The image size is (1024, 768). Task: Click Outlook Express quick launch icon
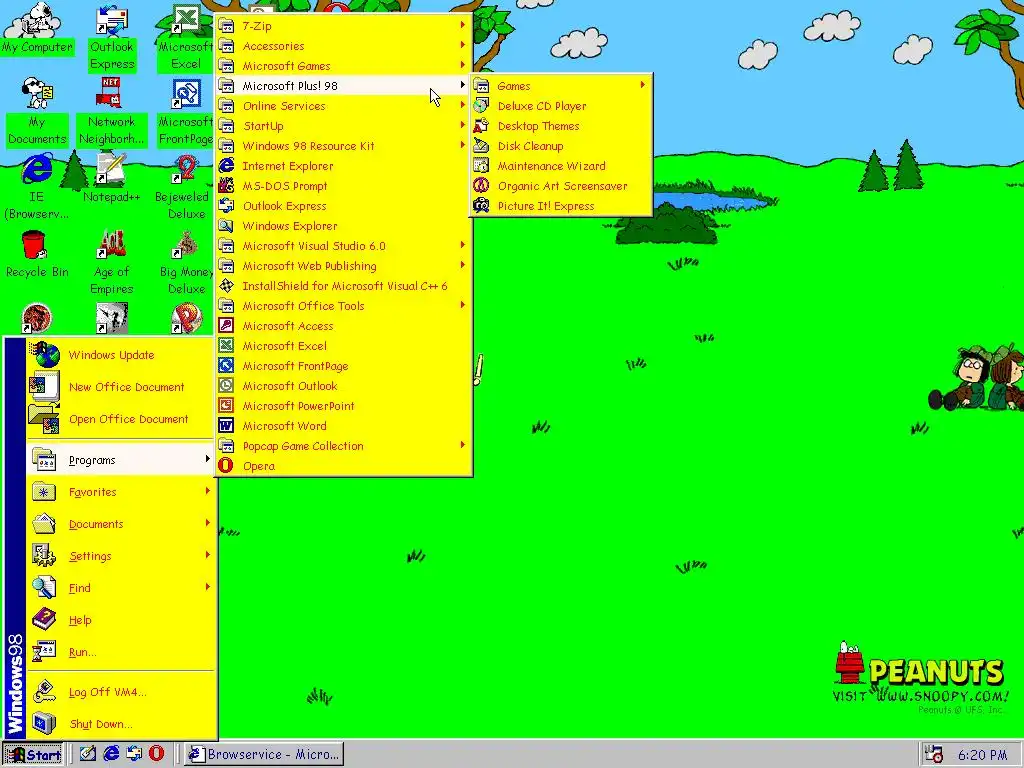pos(135,753)
